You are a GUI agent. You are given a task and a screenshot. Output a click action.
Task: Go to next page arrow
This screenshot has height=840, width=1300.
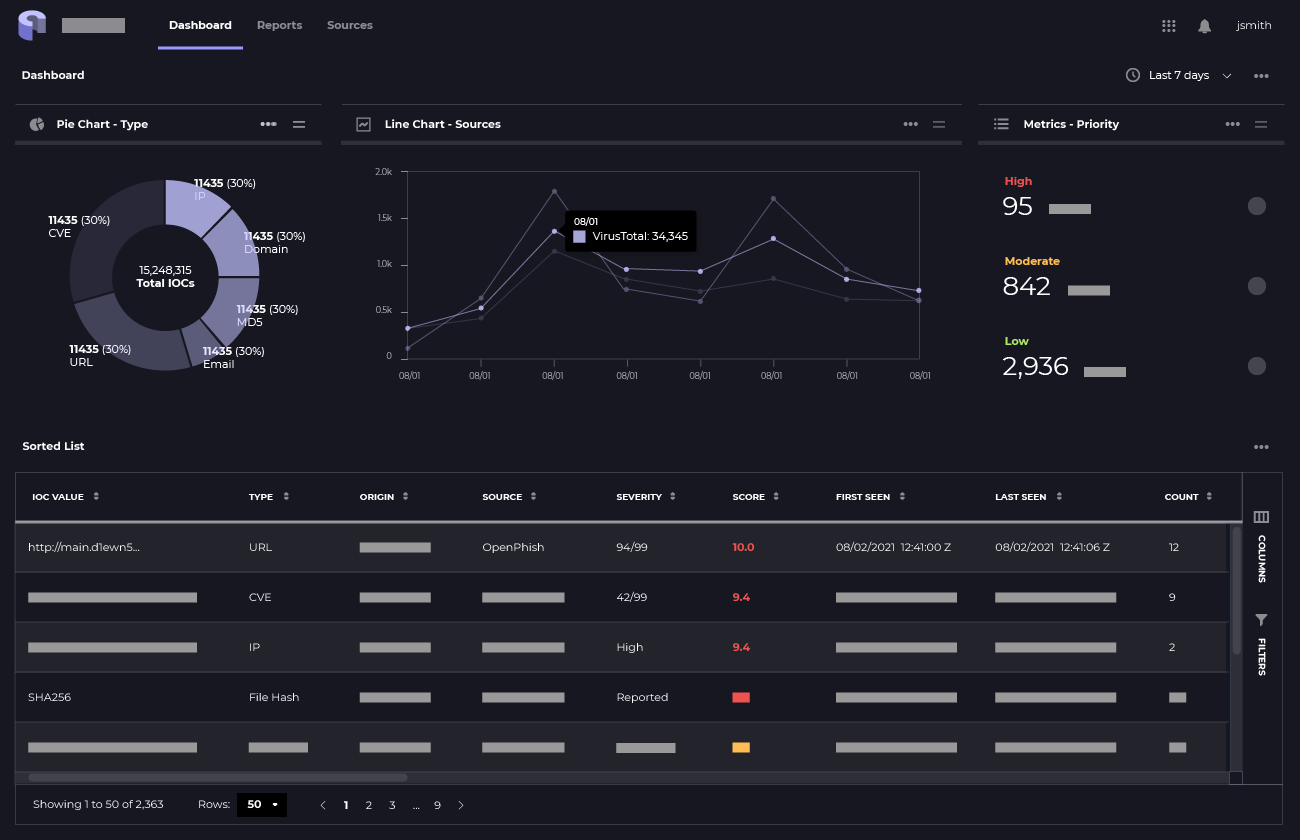click(461, 805)
